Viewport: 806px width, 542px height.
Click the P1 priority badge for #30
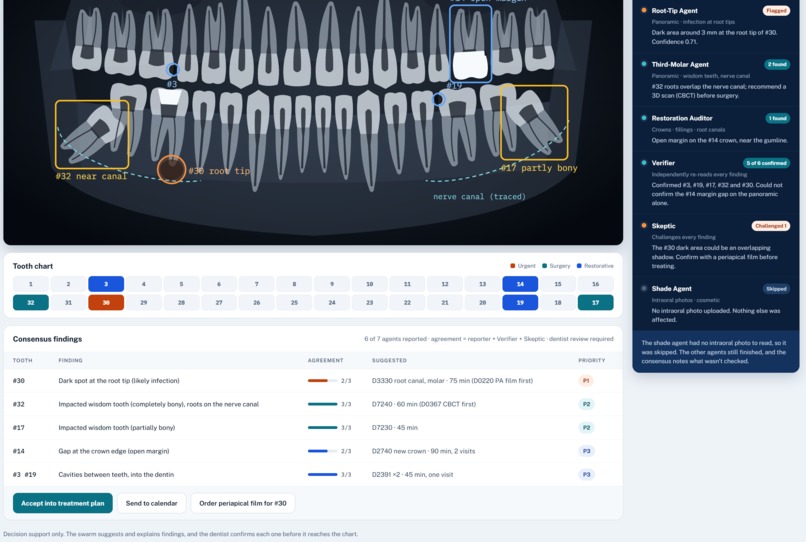point(585,381)
